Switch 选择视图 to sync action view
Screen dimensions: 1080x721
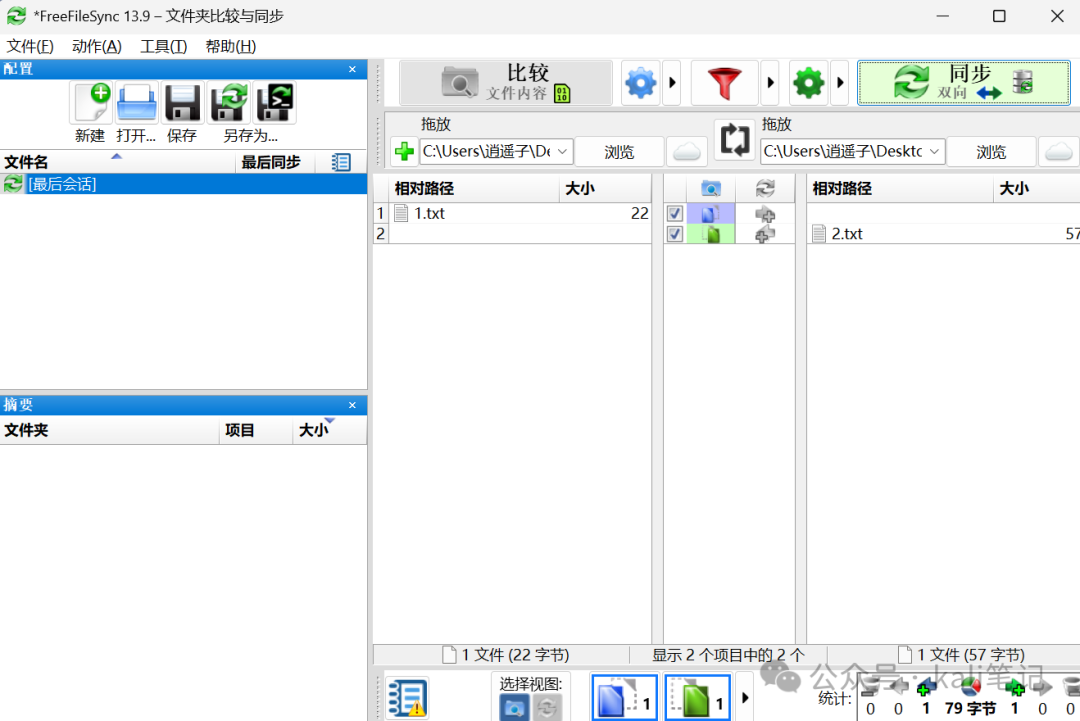[547, 707]
